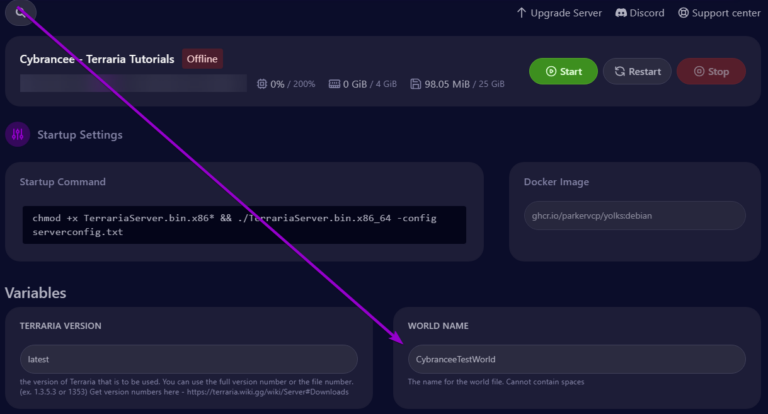
Task: Click the Startup Command label
Action: (62, 182)
